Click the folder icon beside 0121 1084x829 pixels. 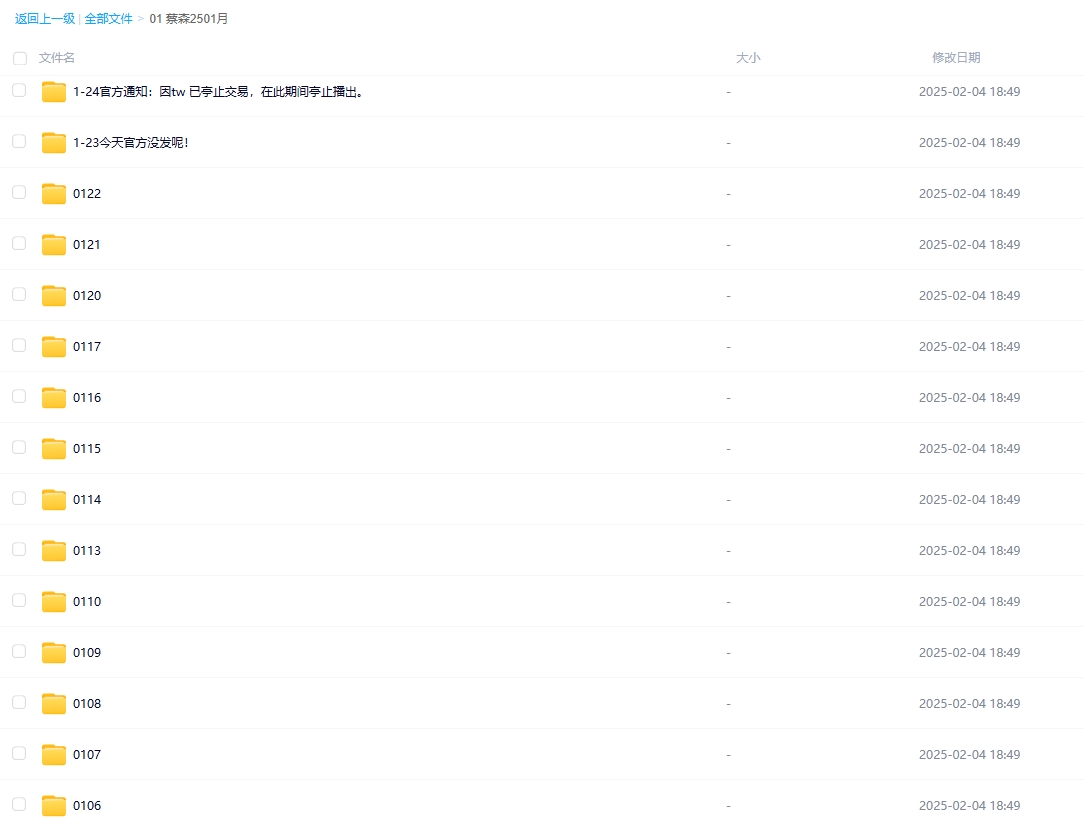[x=53, y=243]
